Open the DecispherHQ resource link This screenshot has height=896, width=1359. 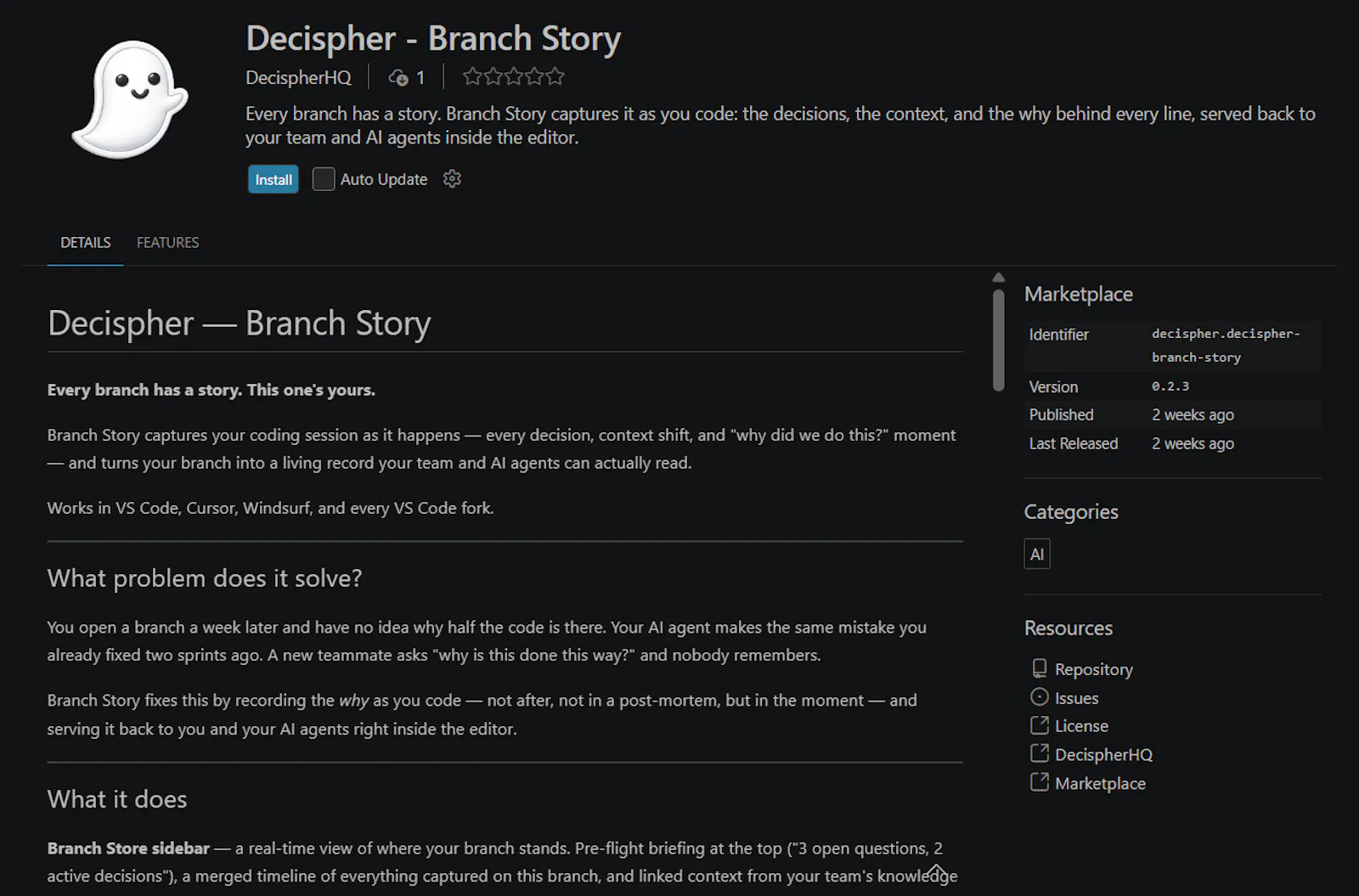pyautogui.click(x=1103, y=755)
